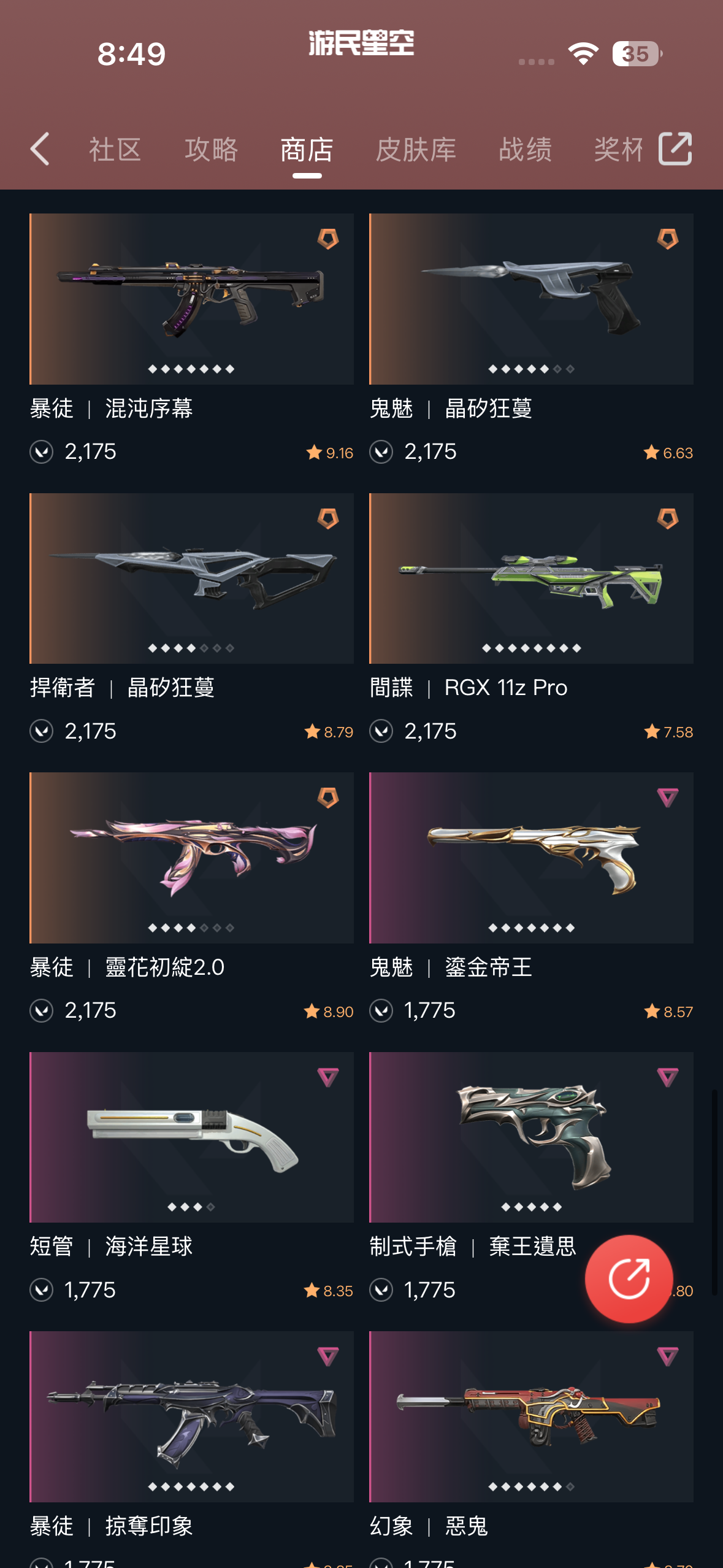
Task: Open the 間諜 RGX 11z Pro thumbnail
Action: coord(531,578)
